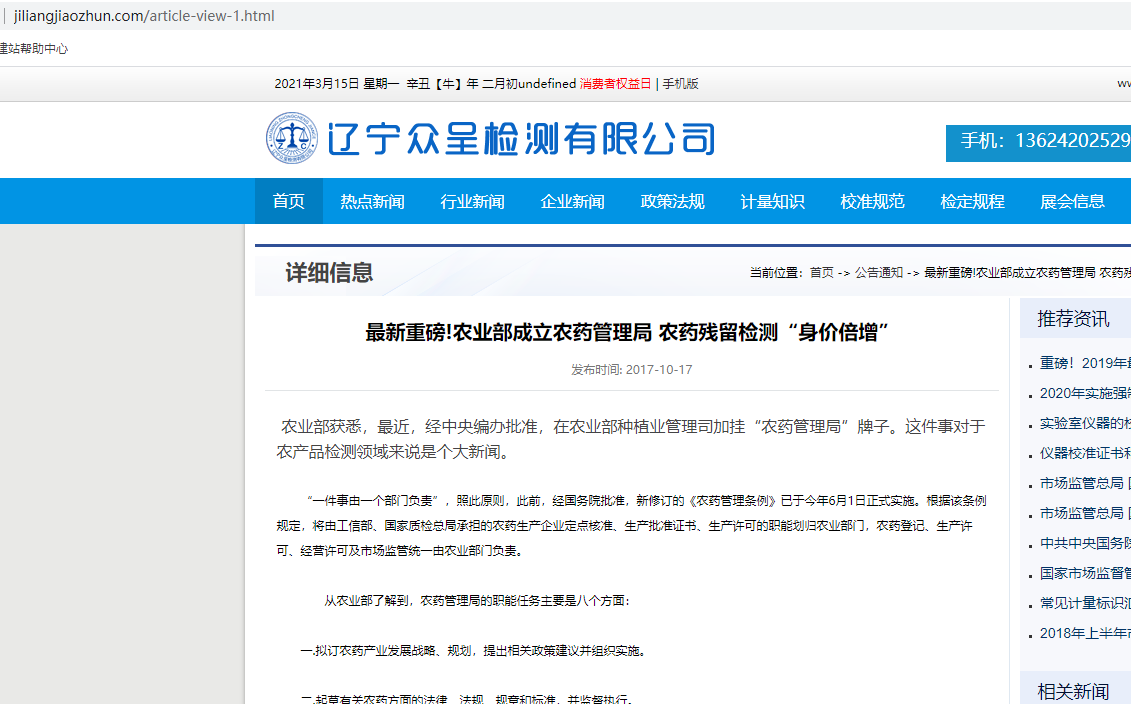Viewport: 1131px width, 704px height.
Task: Open the 检定规程 navigation tab
Action: (971, 201)
